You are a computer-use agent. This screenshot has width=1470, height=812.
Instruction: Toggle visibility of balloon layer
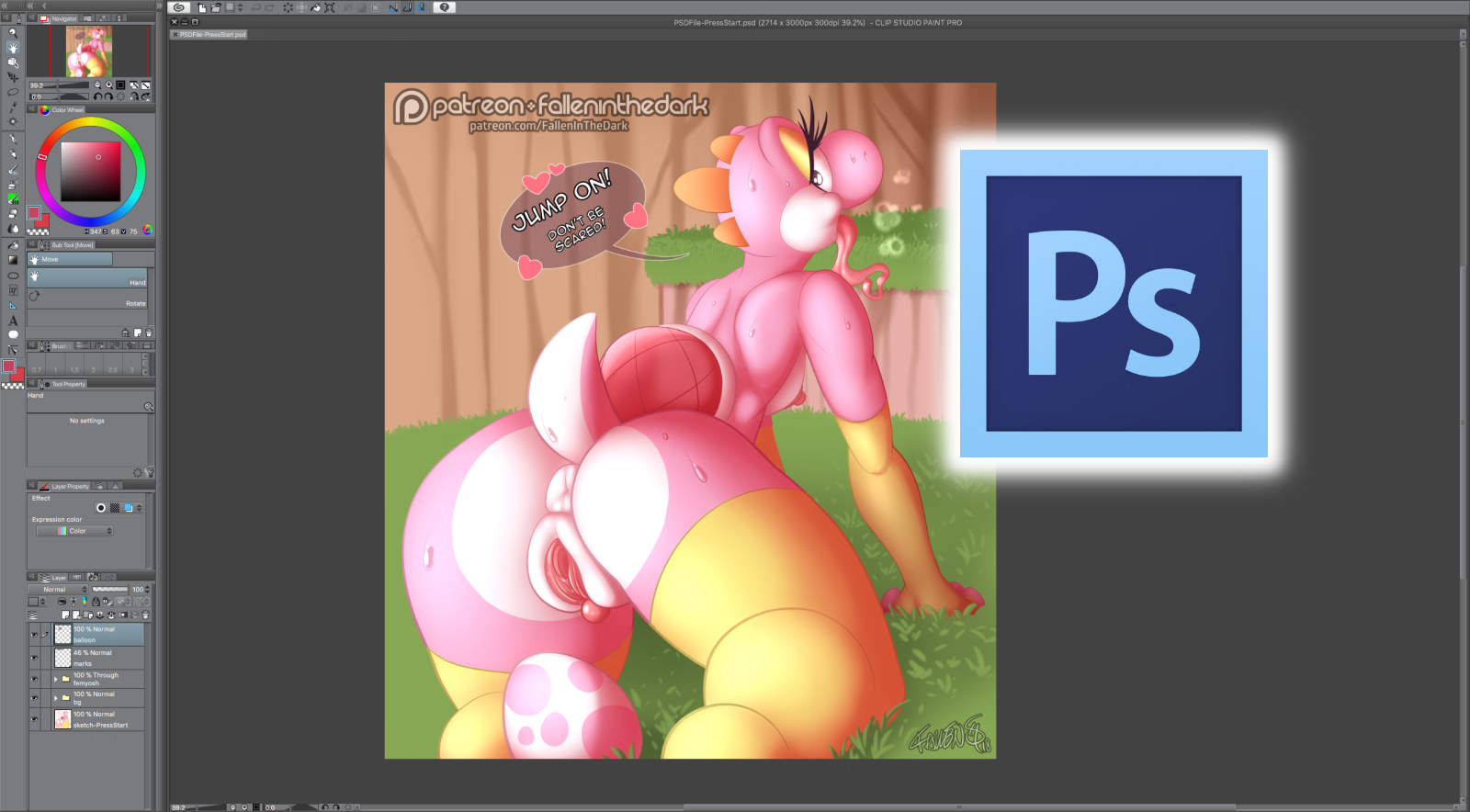(35, 634)
